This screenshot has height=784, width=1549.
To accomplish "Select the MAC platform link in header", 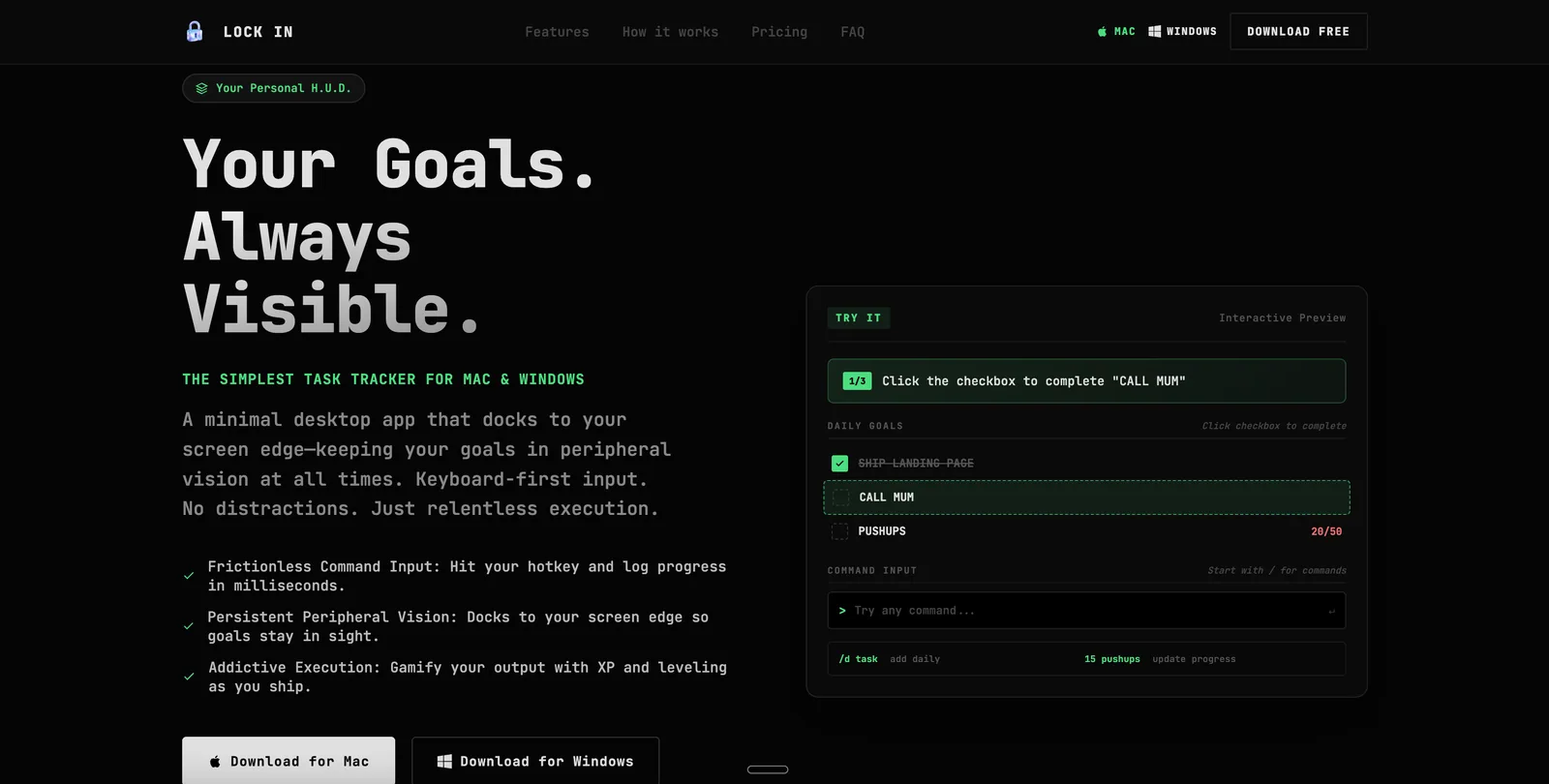I will [1116, 31].
